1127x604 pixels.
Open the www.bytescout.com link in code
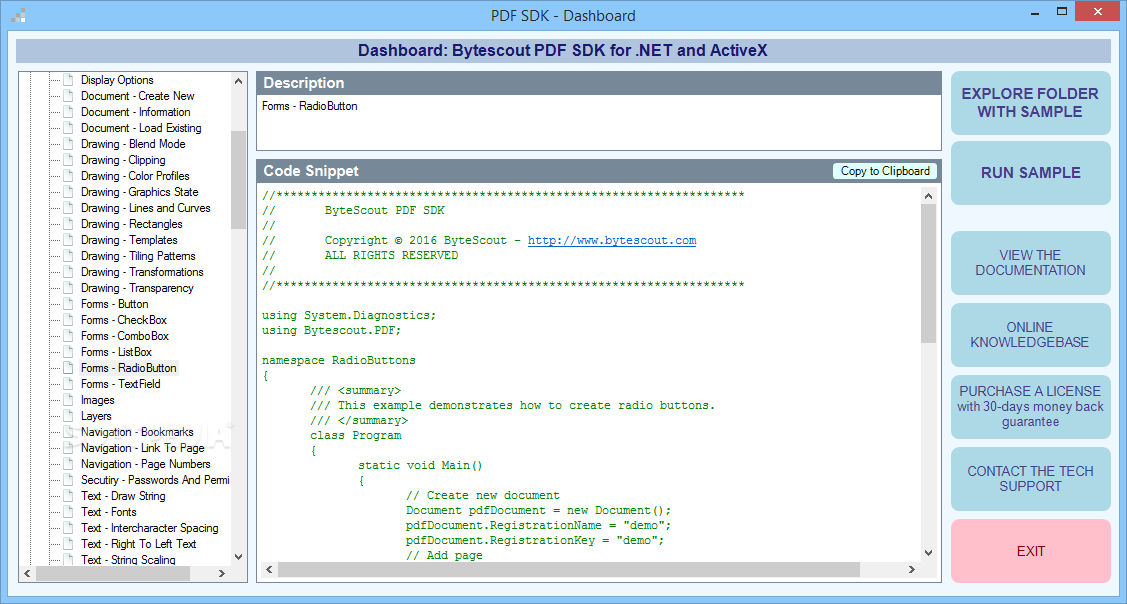point(612,241)
